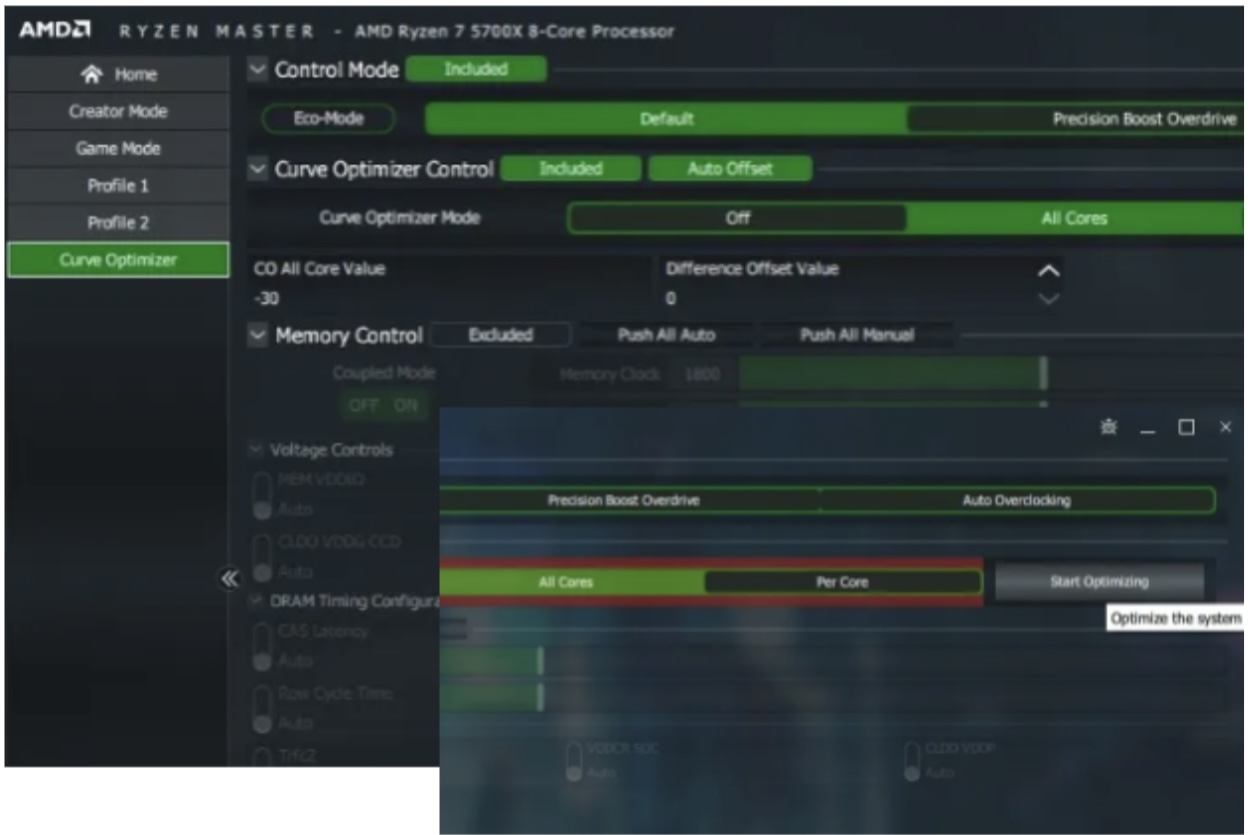Collapse the Control Mode section
This screenshot has width=1256, height=835.
coord(258,70)
